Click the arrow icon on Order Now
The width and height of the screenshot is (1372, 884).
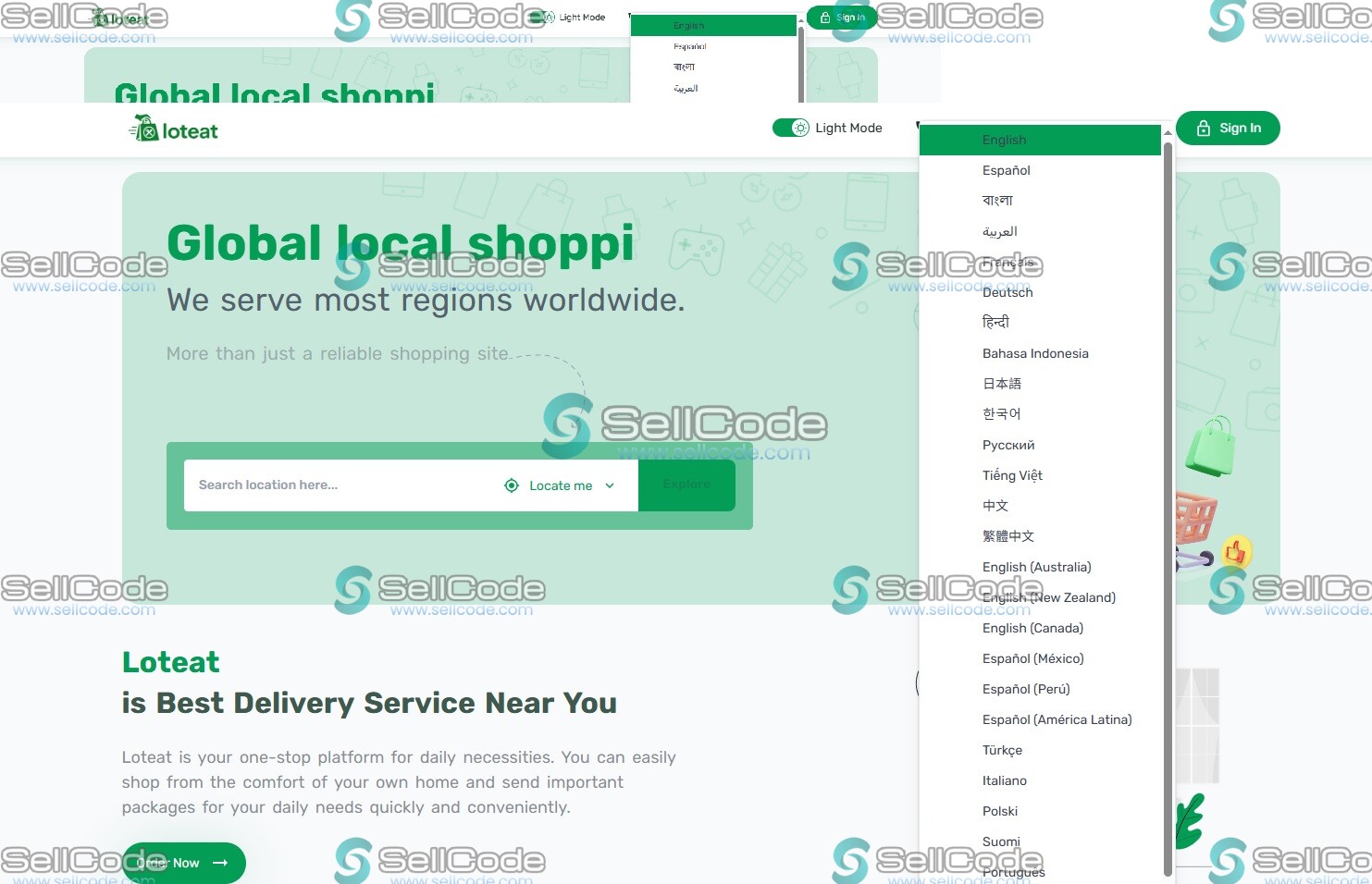220,863
